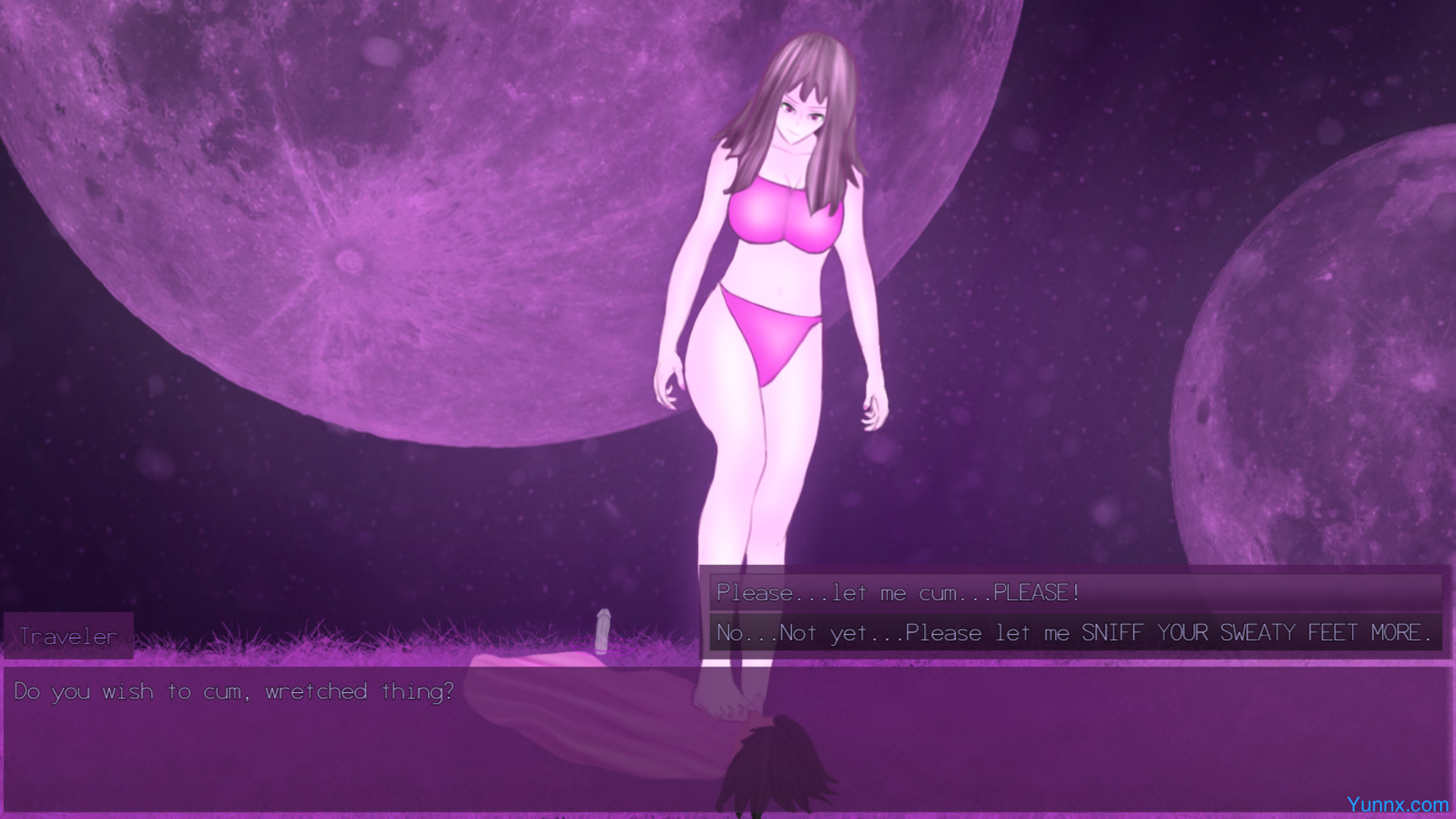Open the Yunnx.com watermark link

click(1397, 805)
